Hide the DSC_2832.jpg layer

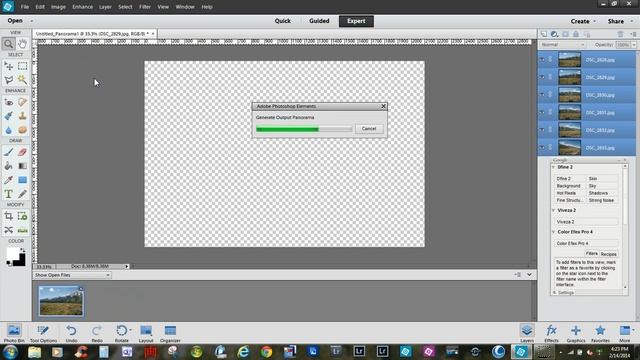(542, 130)
